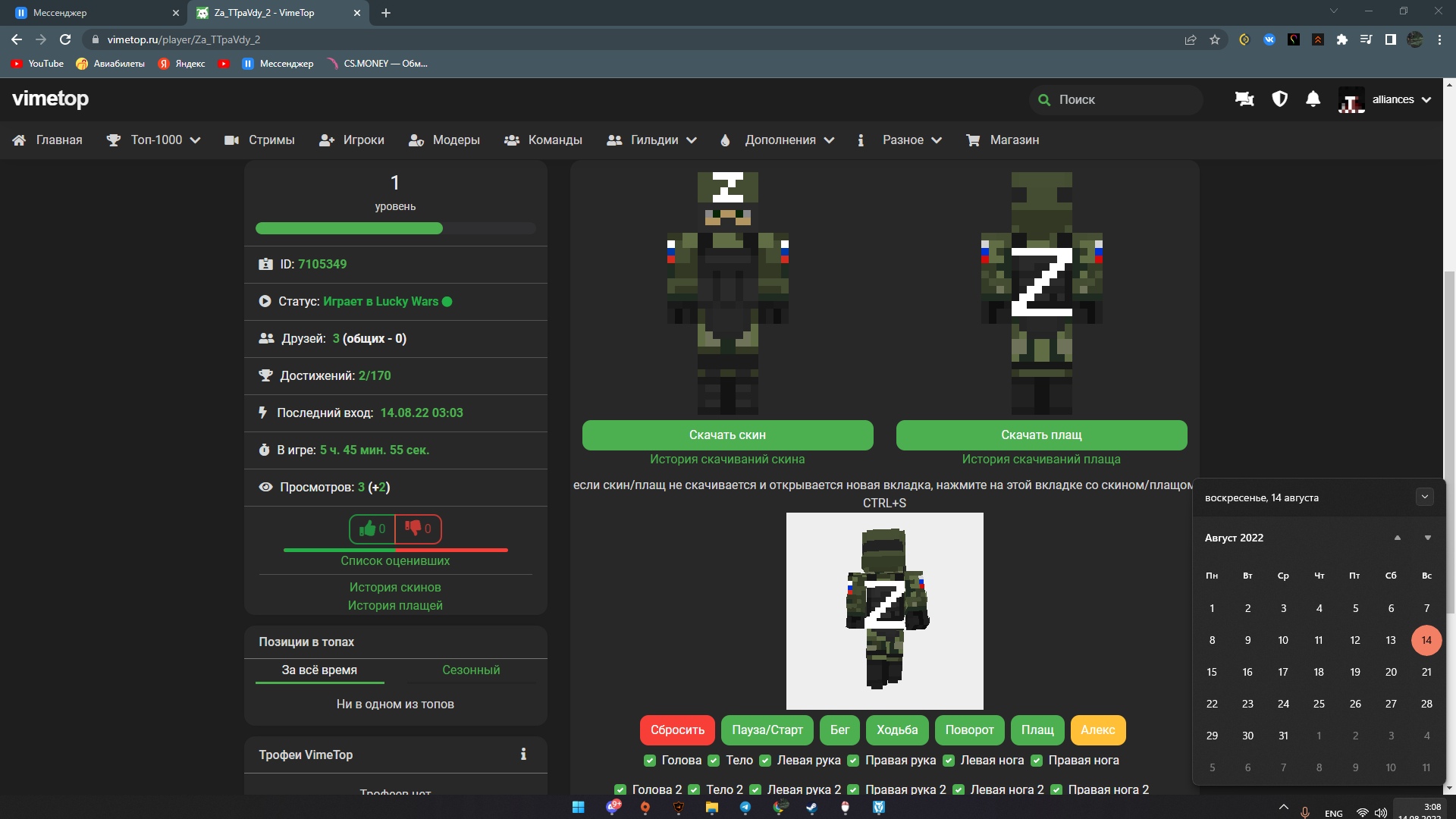Click the VimeTop trophies info icon

point(523,754)
